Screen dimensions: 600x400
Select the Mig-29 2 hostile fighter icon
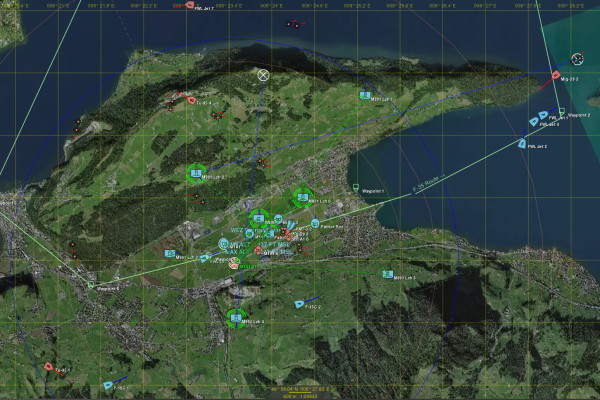coord(556,75)
